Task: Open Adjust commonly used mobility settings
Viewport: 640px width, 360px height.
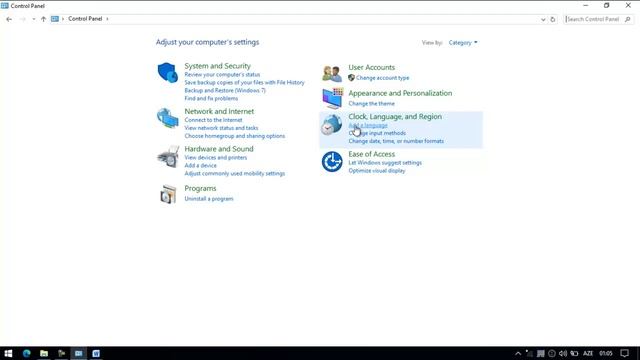Action: tap(235, 173)
